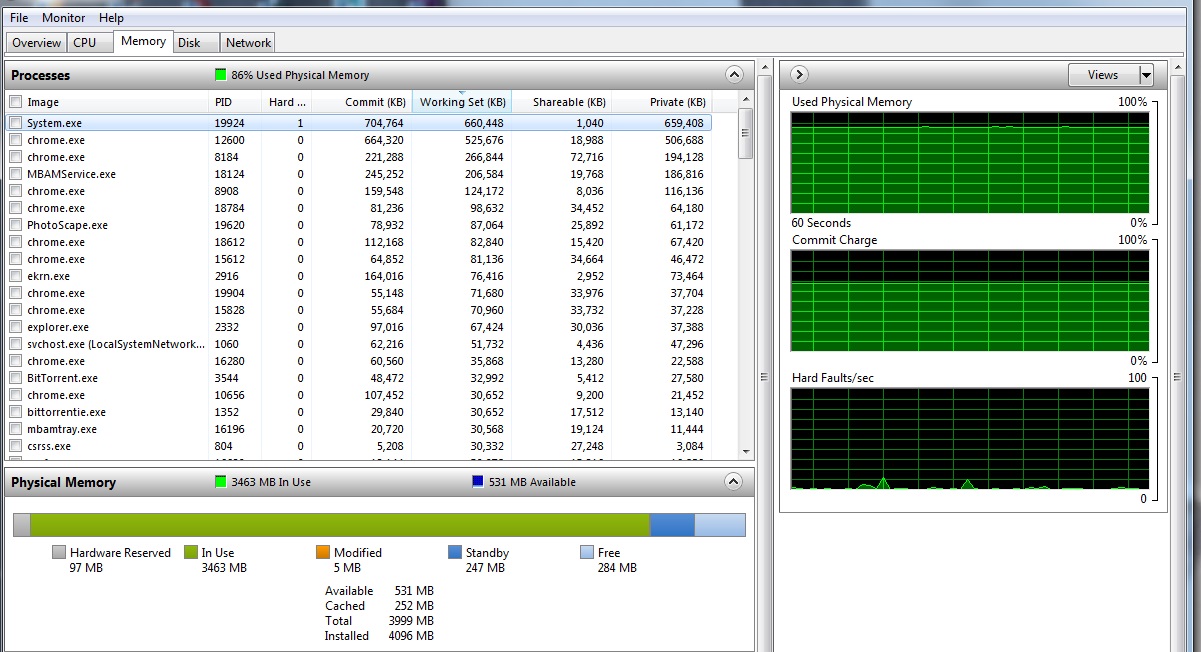Screen dimensions: 1201x652
Task: Sort by the Hard Faults column header
Action: coord(286,102)
